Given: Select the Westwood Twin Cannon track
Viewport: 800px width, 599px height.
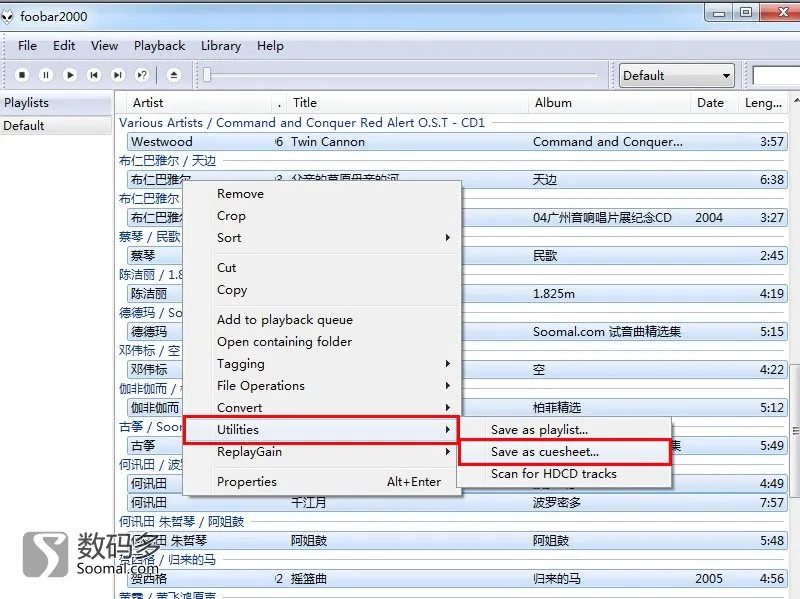Looking at the screenshot, I should (457, 141).
